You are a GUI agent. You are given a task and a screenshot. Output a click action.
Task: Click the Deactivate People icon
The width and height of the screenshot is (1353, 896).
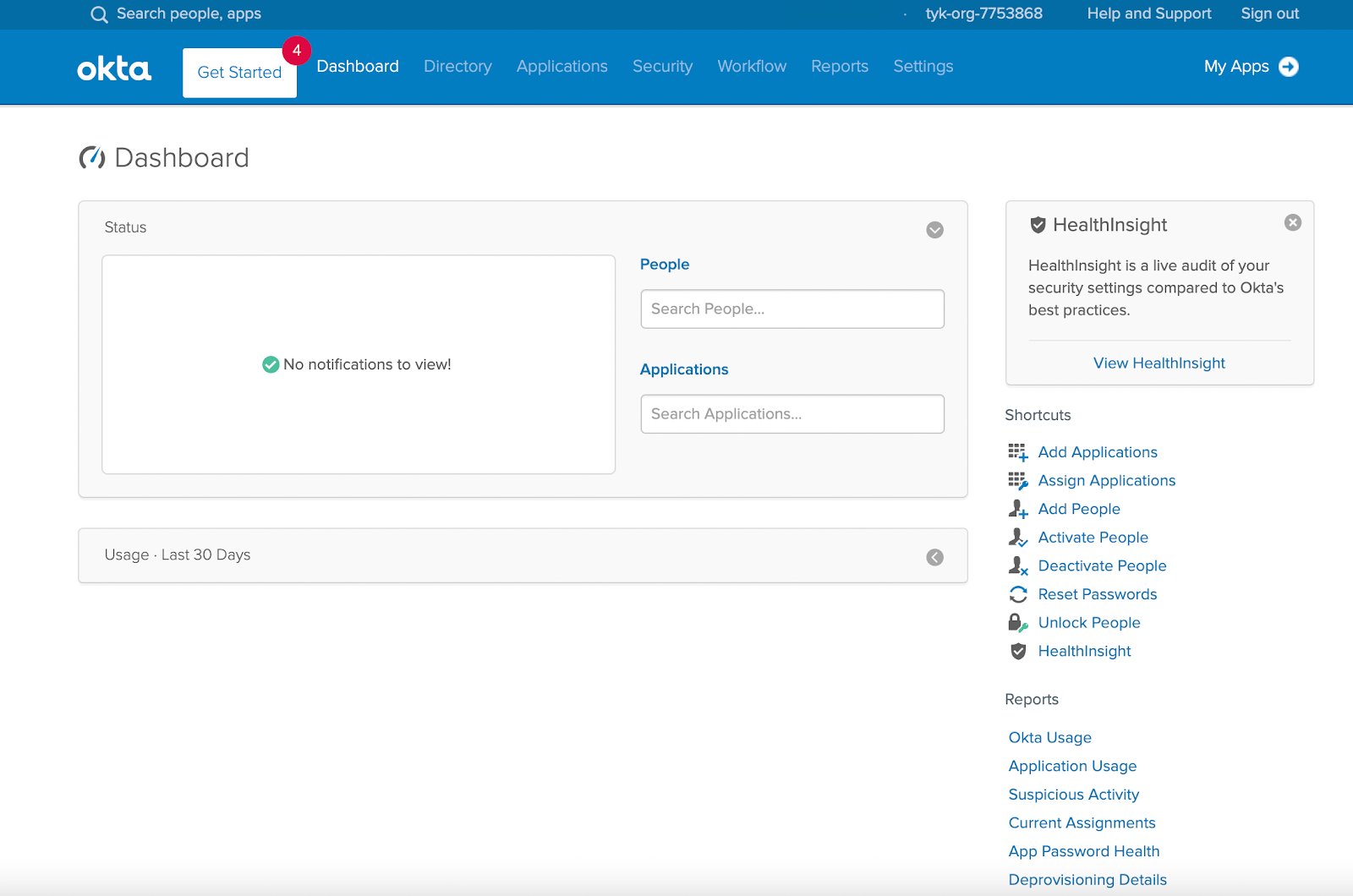1018,565
